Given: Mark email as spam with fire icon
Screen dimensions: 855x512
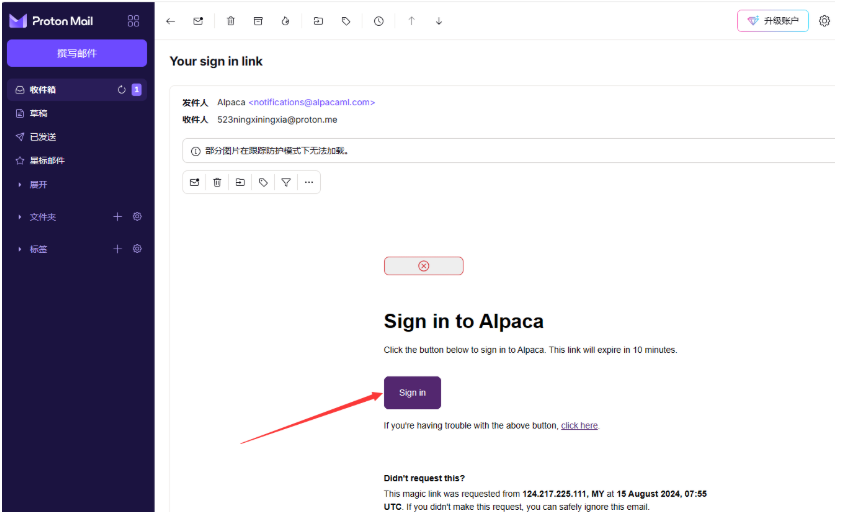Looking at the screenshot, I should pos(285,21).
